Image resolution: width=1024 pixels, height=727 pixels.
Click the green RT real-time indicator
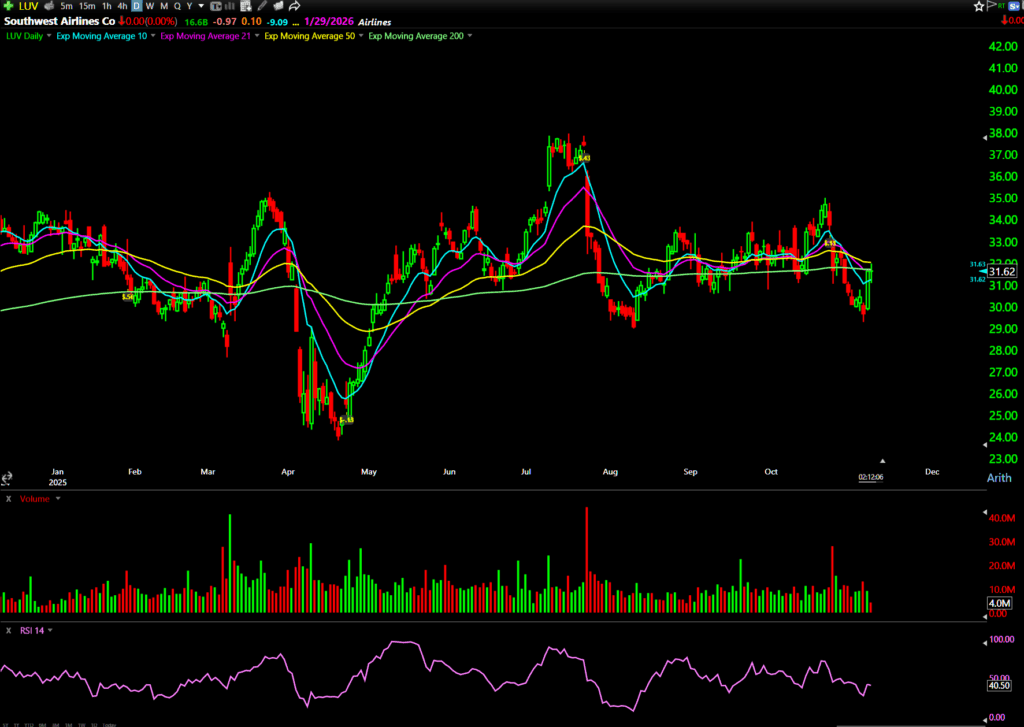1001,6
